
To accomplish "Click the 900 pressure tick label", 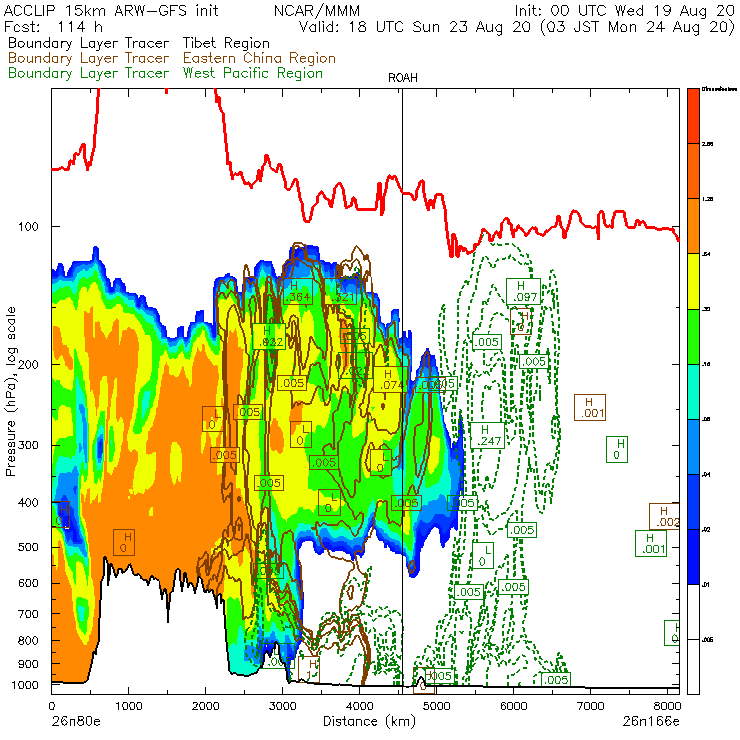I will (x=28, y=664).
